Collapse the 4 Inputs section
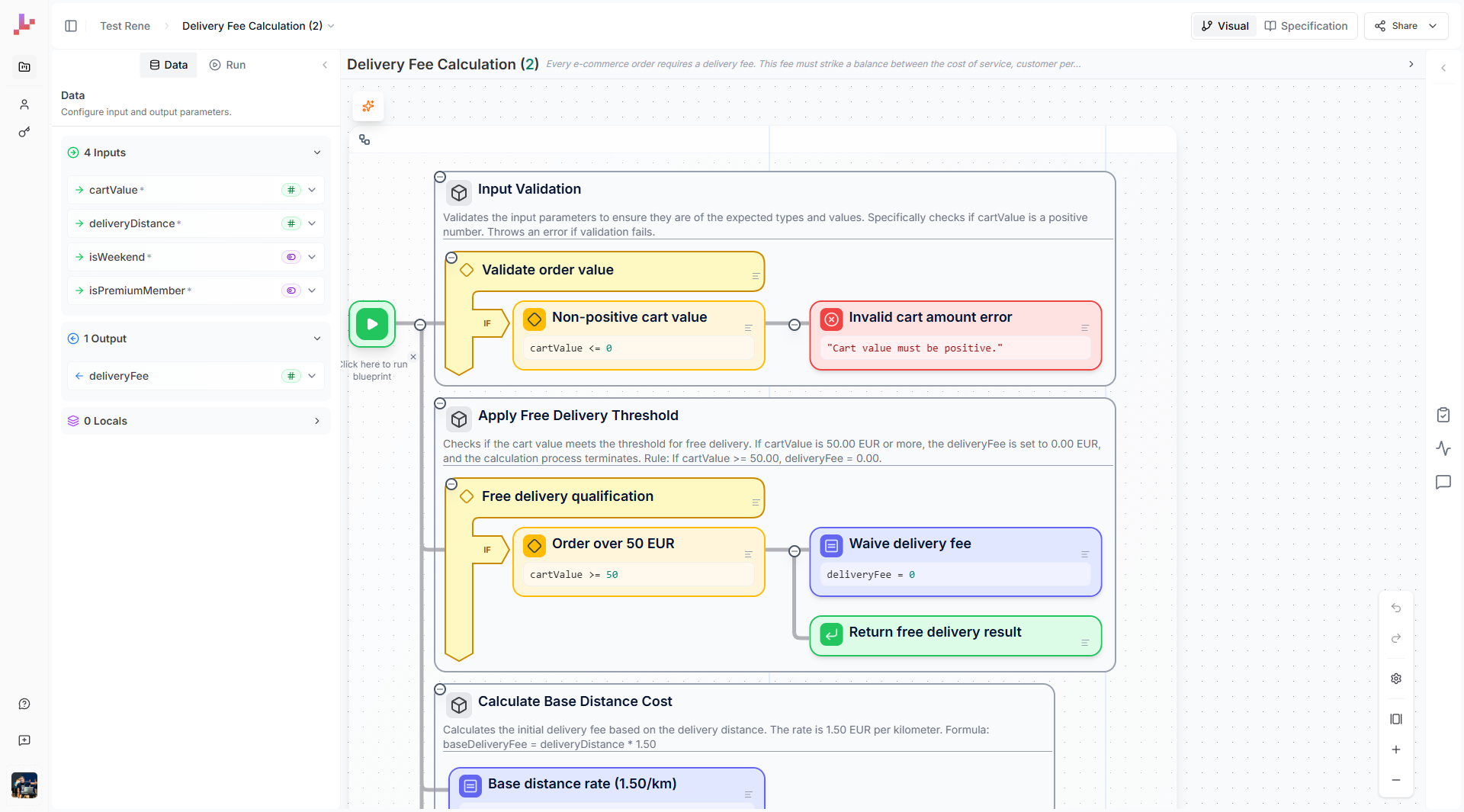The width and height of the screenshot is (1464, 812). (x=317, y=152)
